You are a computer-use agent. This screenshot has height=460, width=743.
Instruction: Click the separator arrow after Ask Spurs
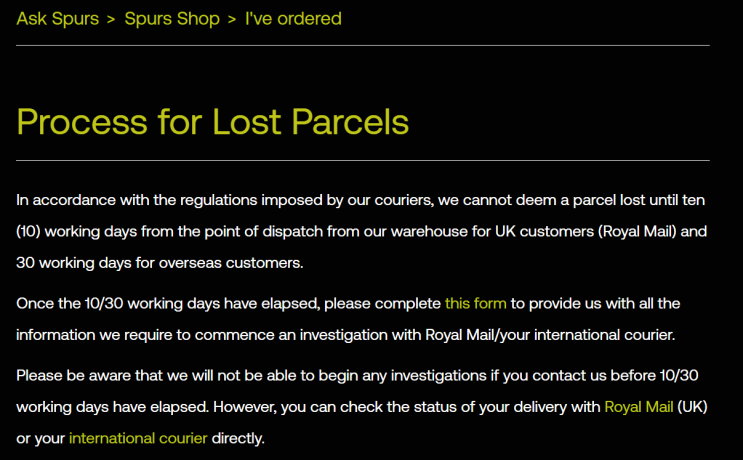(112, 19)
